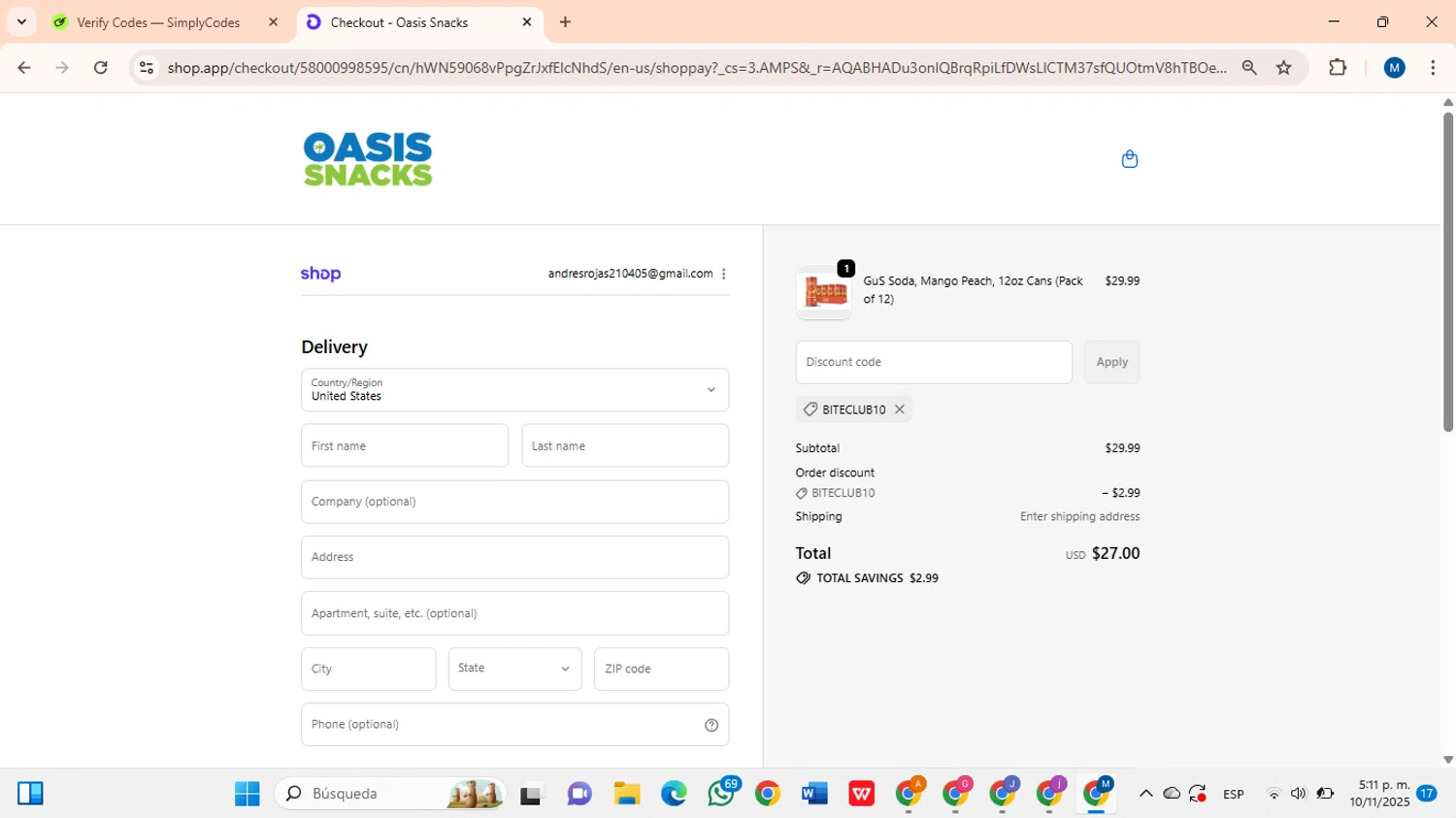This screenshot has width=1456, height=818.
Task: Open the video chat taskbar icon
Action: [579, 794]
